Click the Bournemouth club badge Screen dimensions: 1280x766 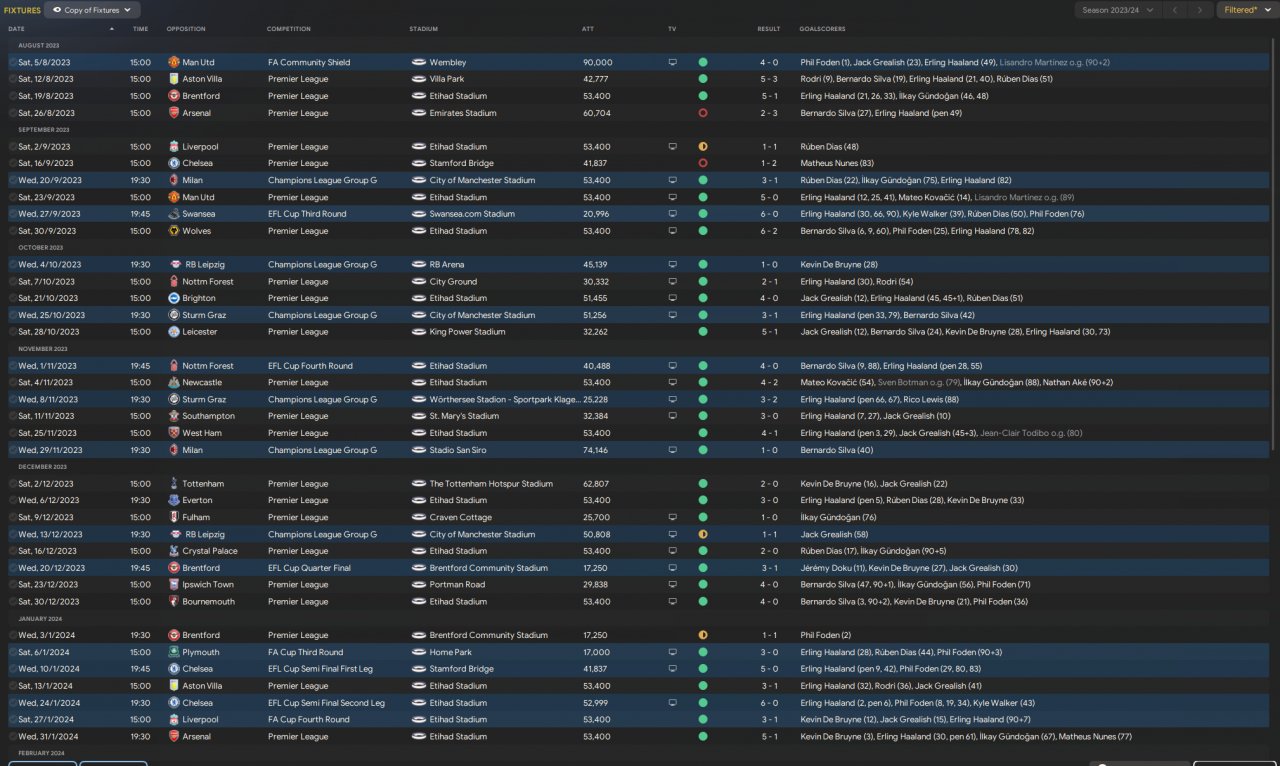click(x=174, y=602)
